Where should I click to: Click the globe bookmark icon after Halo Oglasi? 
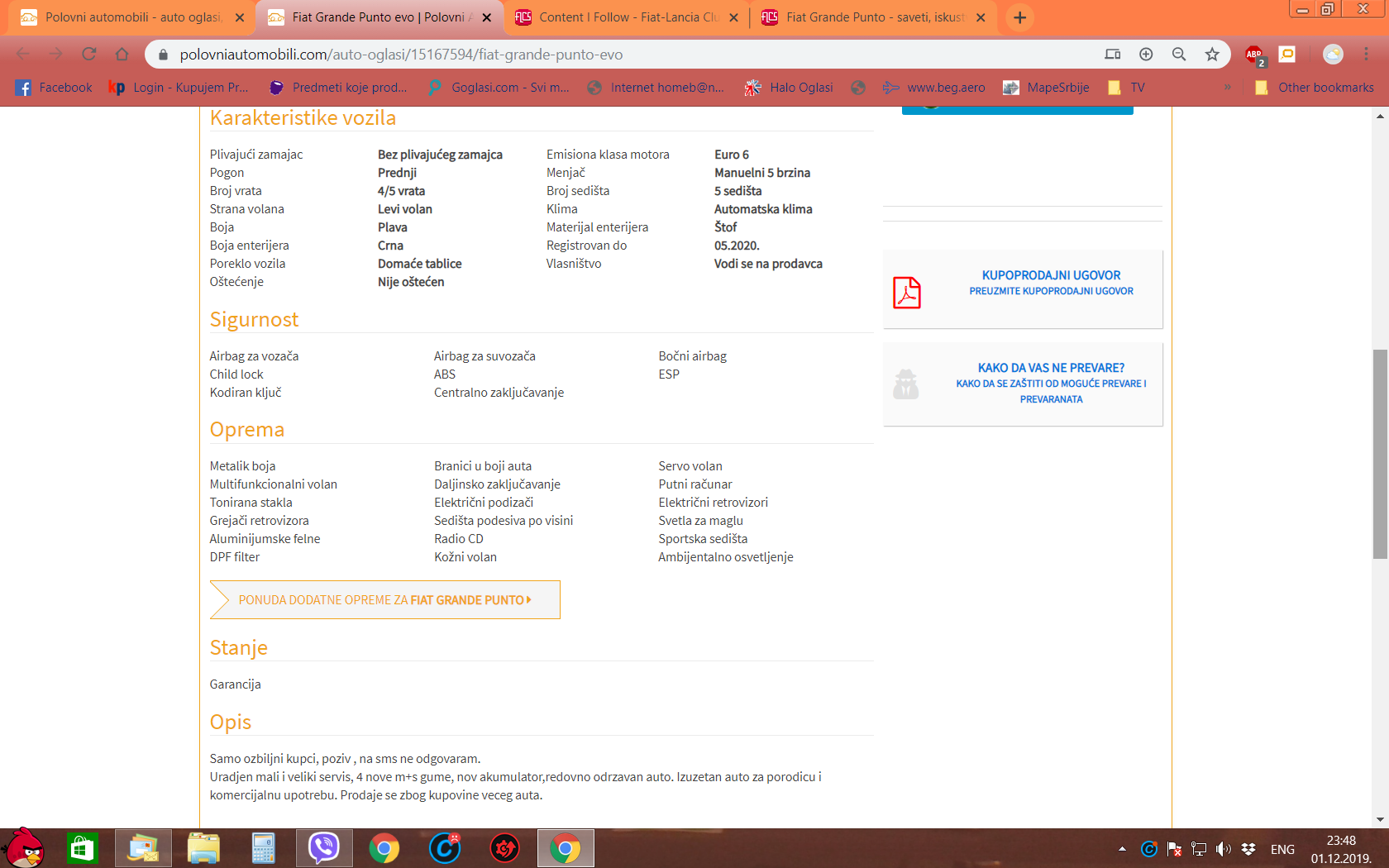[x=858, y=87]
